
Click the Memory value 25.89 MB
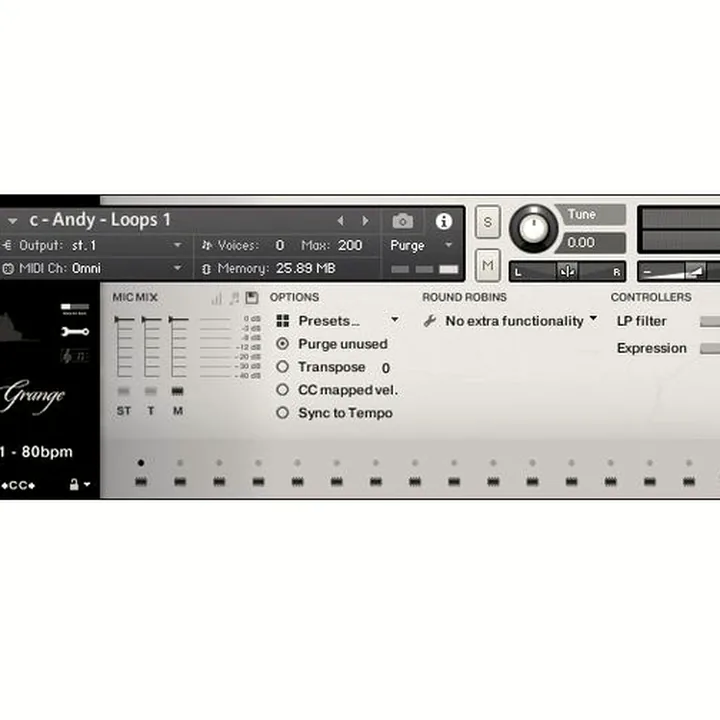coord(306,269)
